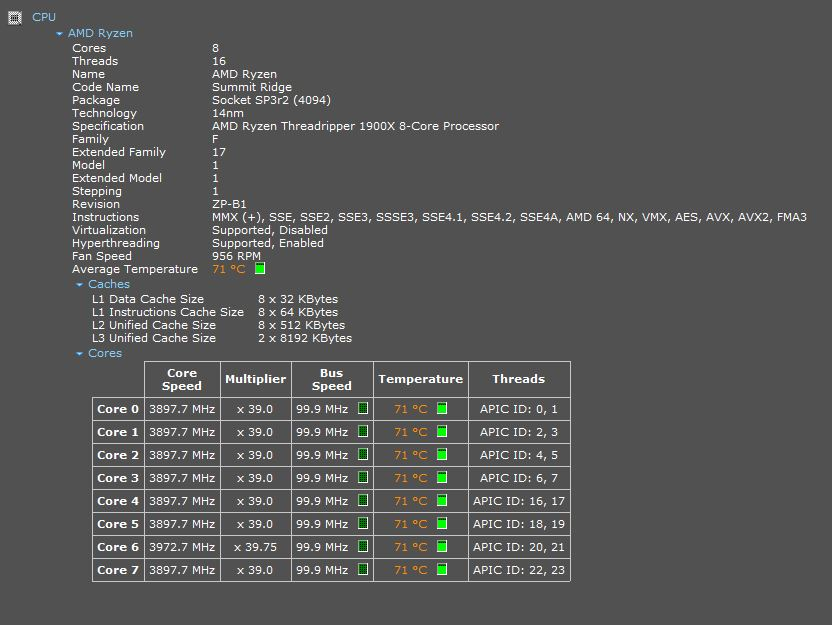
Task: Click the Core 3 temperature indicator square
Action: (x=442, y=478)
